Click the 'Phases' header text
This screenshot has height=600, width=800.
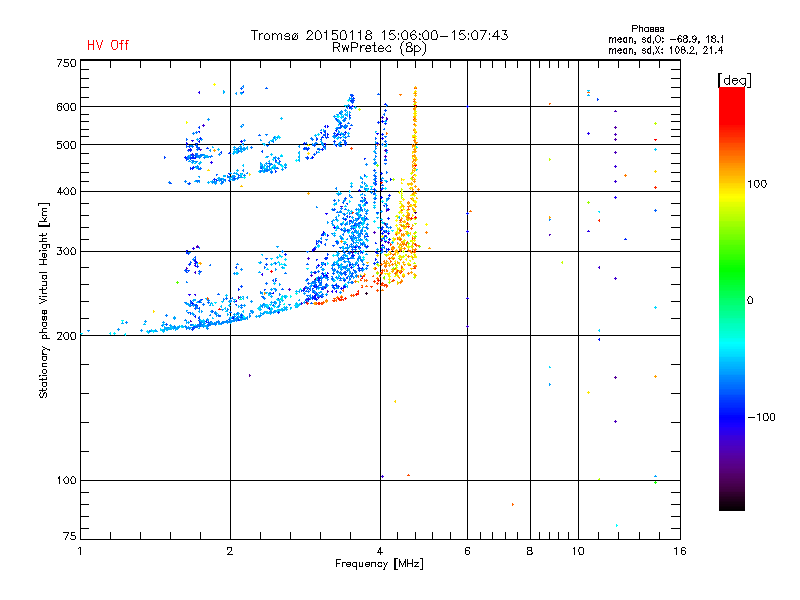647,29
